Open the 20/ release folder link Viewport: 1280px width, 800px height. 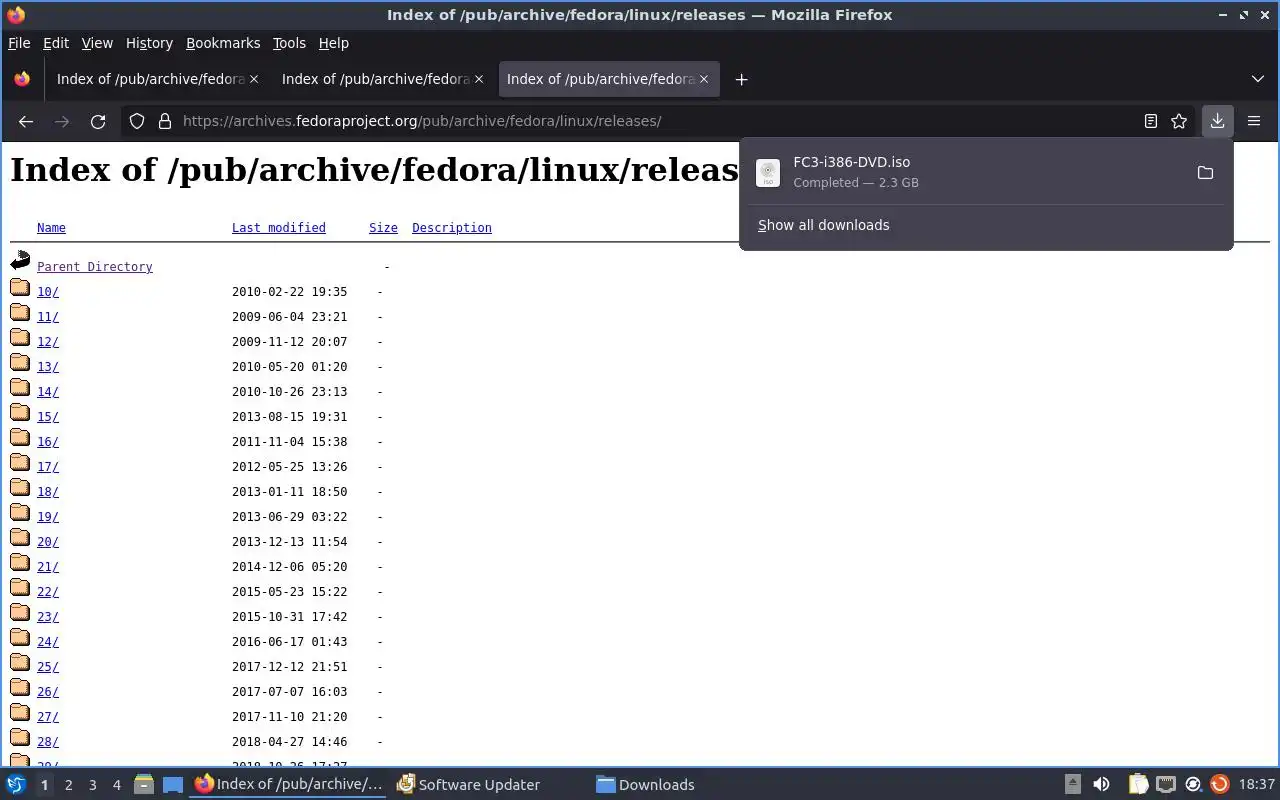(48, 542)
